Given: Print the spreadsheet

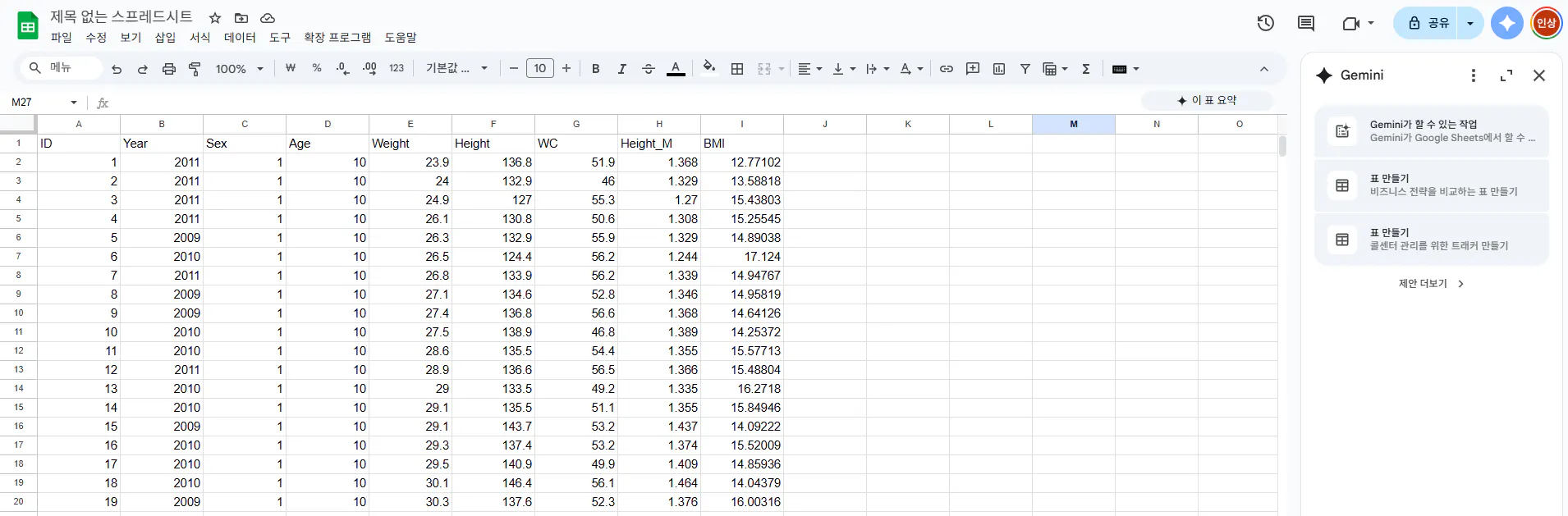Looking at the screenshot, I should click(x=169, y=69).
